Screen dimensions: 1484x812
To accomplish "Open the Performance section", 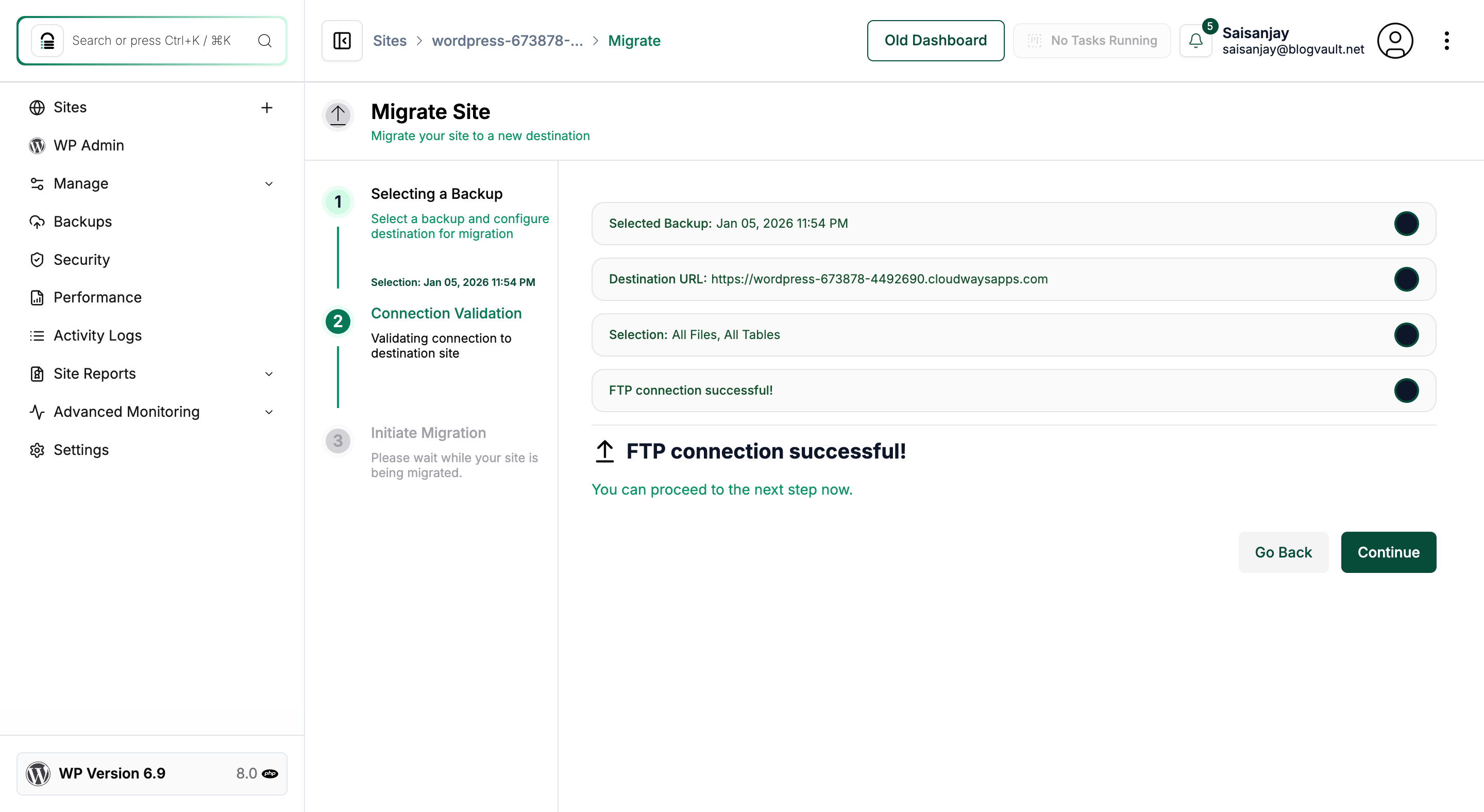I will [x=97, y=297].
